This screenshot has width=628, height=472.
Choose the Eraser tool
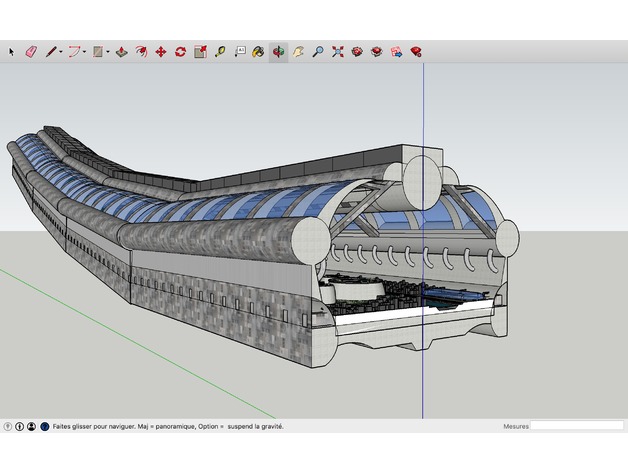(30, 51)
